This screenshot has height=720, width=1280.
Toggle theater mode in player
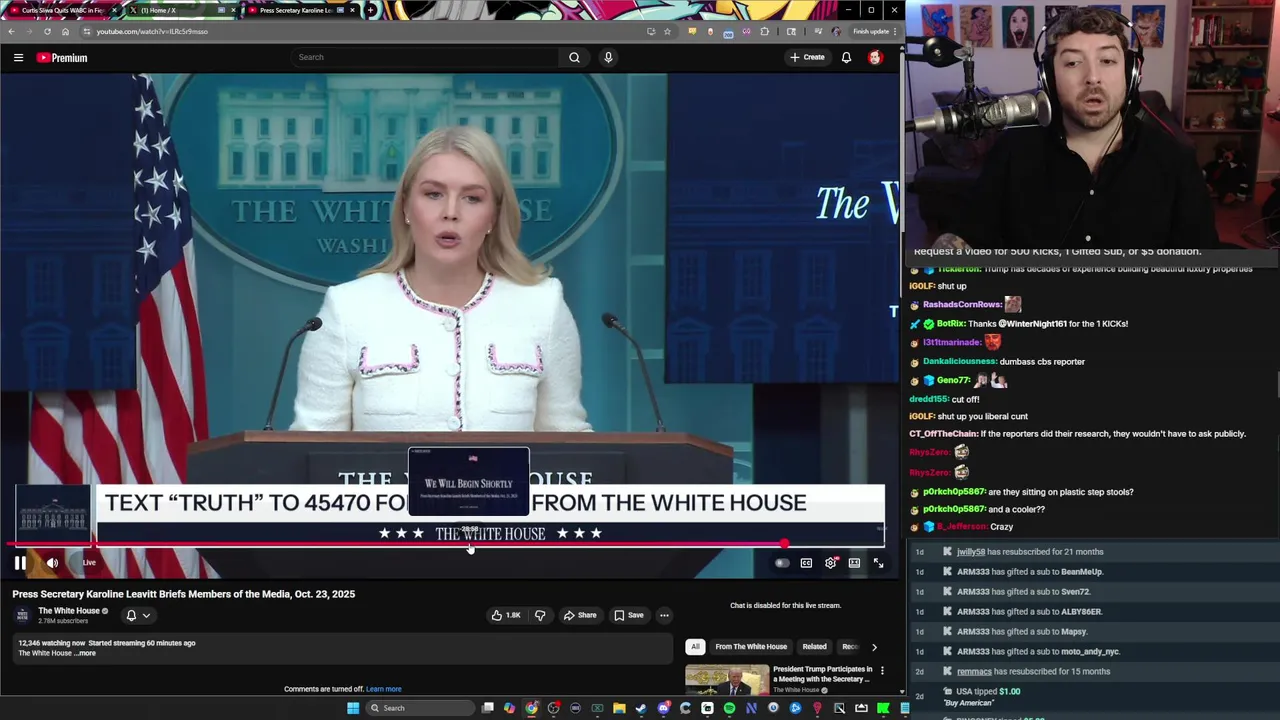point(854,563)
